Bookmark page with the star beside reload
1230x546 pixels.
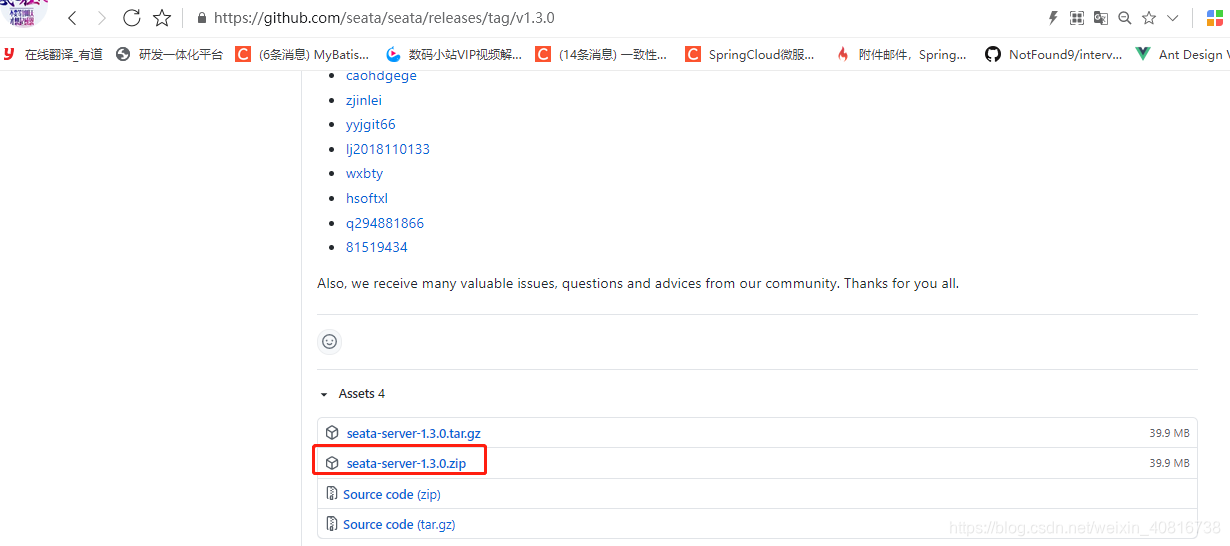pos(161,18)
